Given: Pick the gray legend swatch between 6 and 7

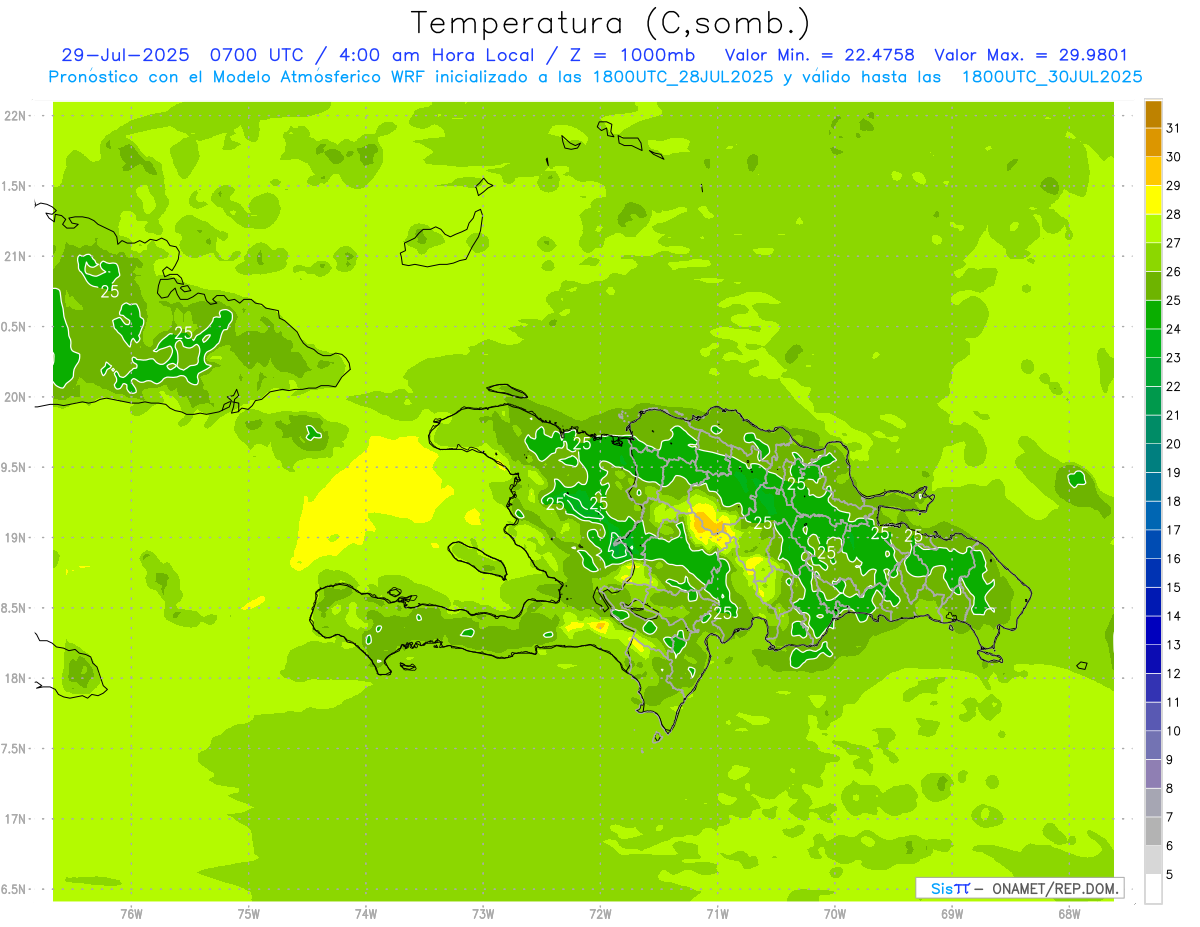Looking at the screenshot, I should 1153,832.
